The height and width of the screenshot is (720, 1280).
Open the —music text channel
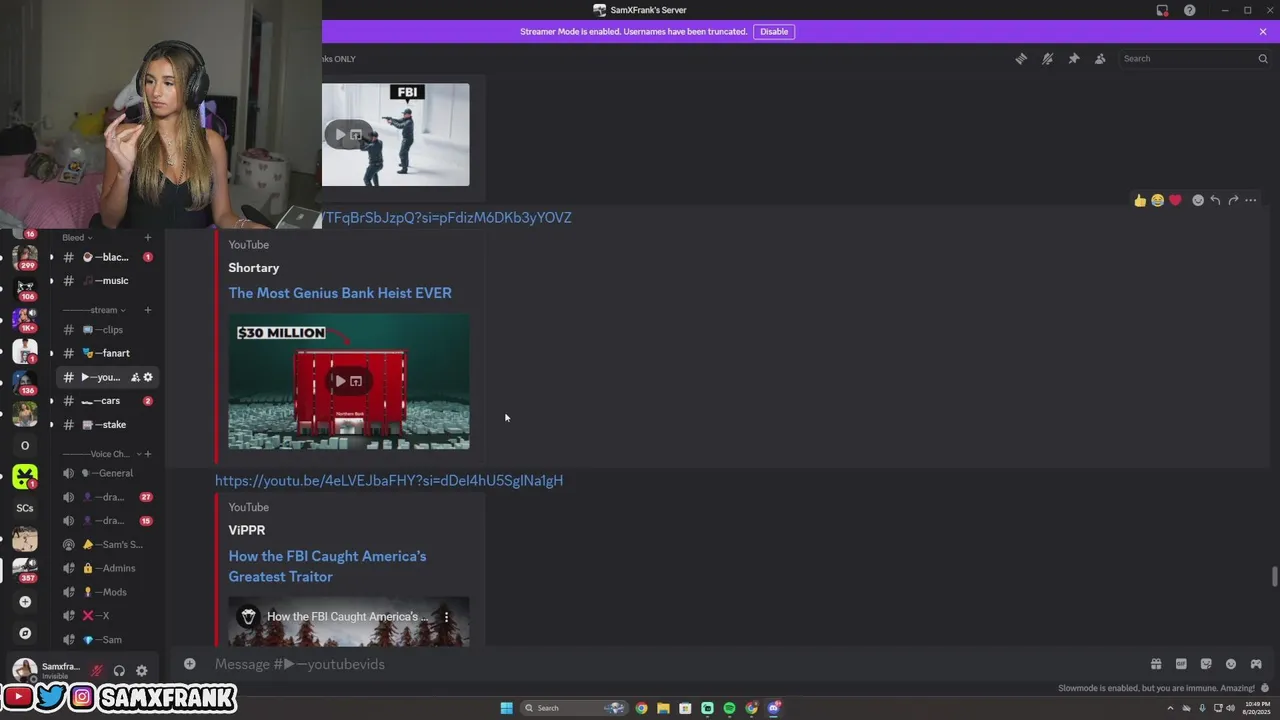coord(106,281)
